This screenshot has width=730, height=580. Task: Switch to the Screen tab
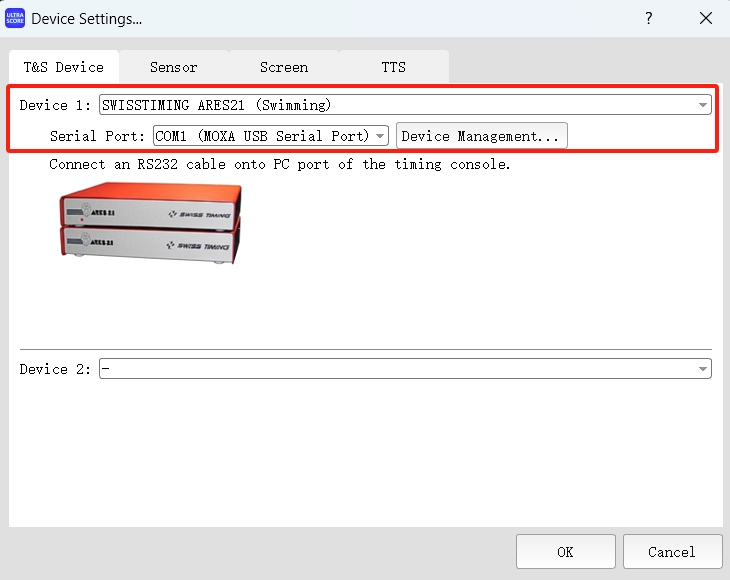tap(284, 67)
